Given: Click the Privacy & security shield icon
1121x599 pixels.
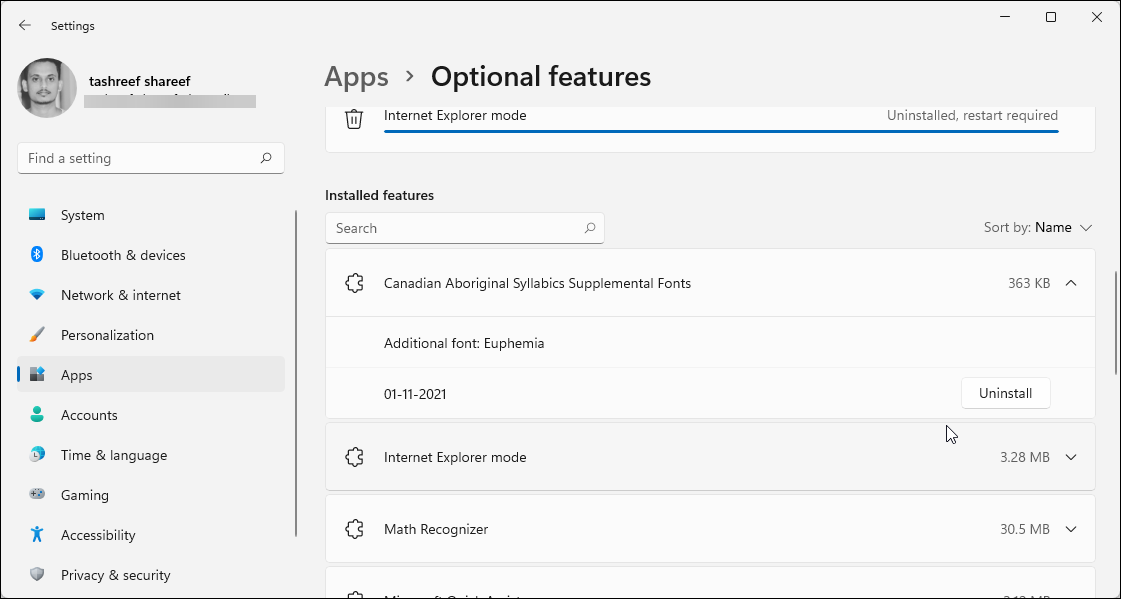Looking at the screenshot, I should (37, 575).
